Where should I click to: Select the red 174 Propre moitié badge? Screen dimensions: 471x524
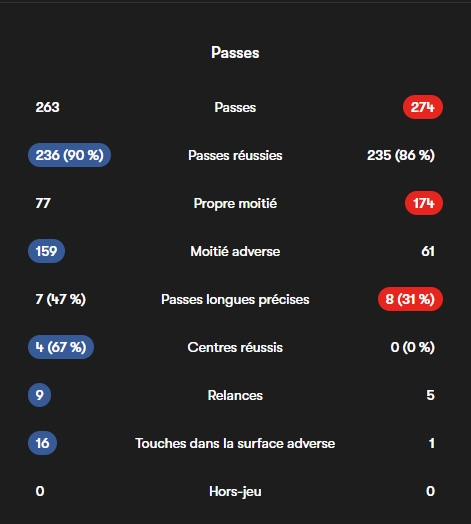[424, 203]
